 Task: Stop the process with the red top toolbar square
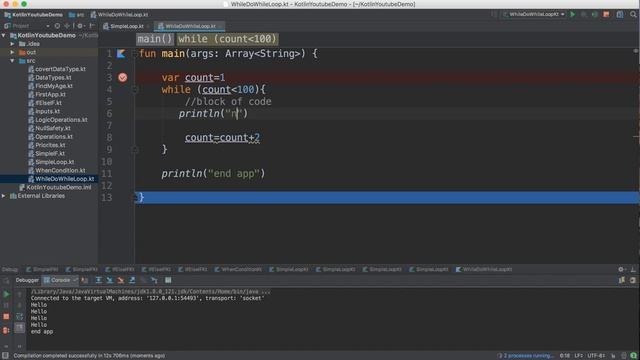606,14
